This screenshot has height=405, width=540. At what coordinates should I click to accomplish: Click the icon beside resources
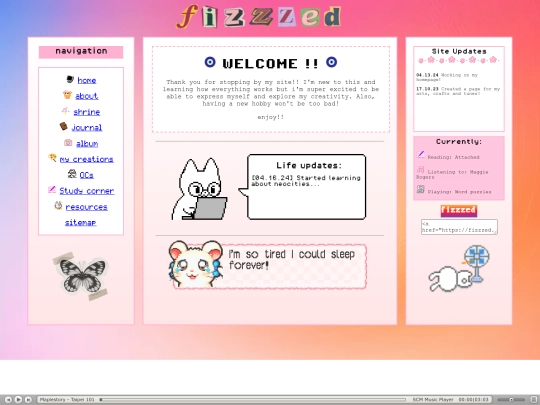pos(58,206)
